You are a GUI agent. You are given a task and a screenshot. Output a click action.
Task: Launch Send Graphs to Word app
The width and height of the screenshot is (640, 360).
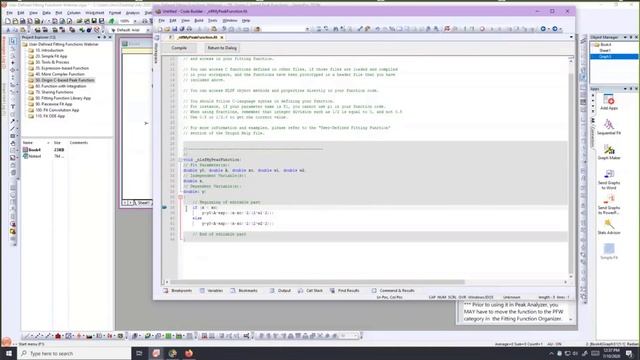point(609,179)
